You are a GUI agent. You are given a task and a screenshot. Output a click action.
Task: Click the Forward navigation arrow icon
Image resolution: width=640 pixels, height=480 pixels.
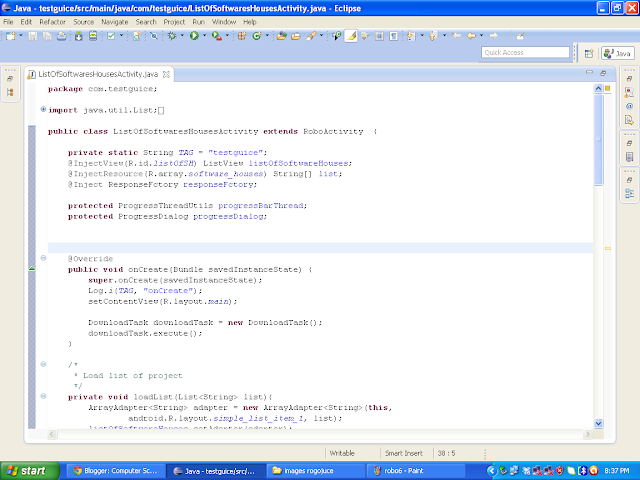[x=494, y=36]
